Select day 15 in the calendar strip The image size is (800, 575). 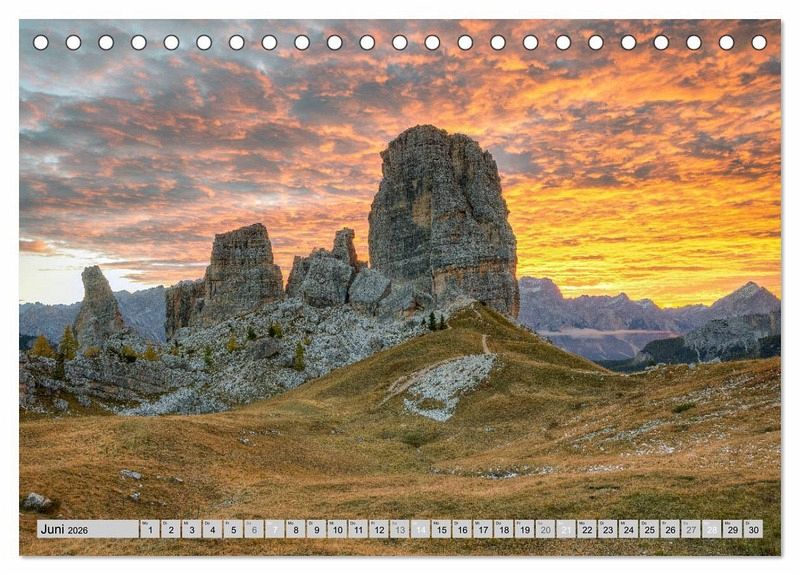441,529
